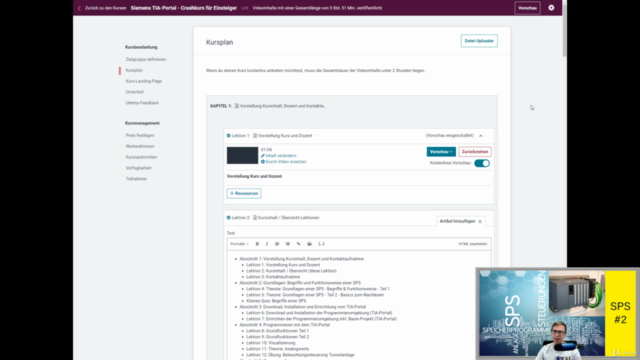The width and height of the screenshot is (640, 360).
Task: Open the teal 'Vorschau' dropdown in Lektion 1
Action: point(441,151)
